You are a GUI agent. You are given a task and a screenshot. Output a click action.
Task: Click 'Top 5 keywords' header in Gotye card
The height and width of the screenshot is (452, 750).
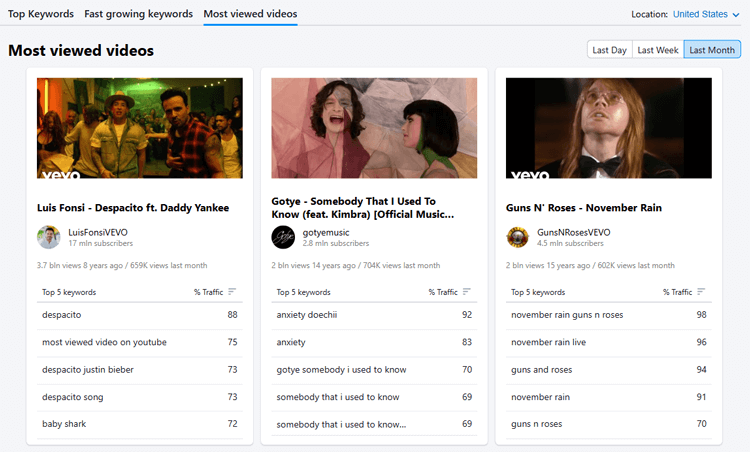coord(303,292)
